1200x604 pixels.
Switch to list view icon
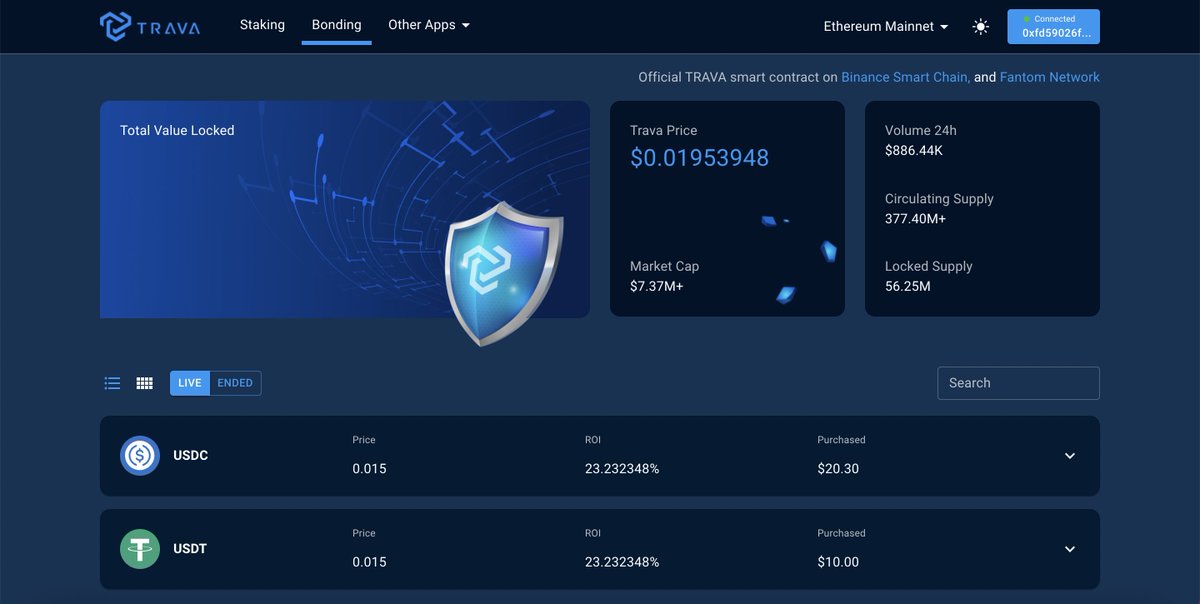click(x=113, y=383)
